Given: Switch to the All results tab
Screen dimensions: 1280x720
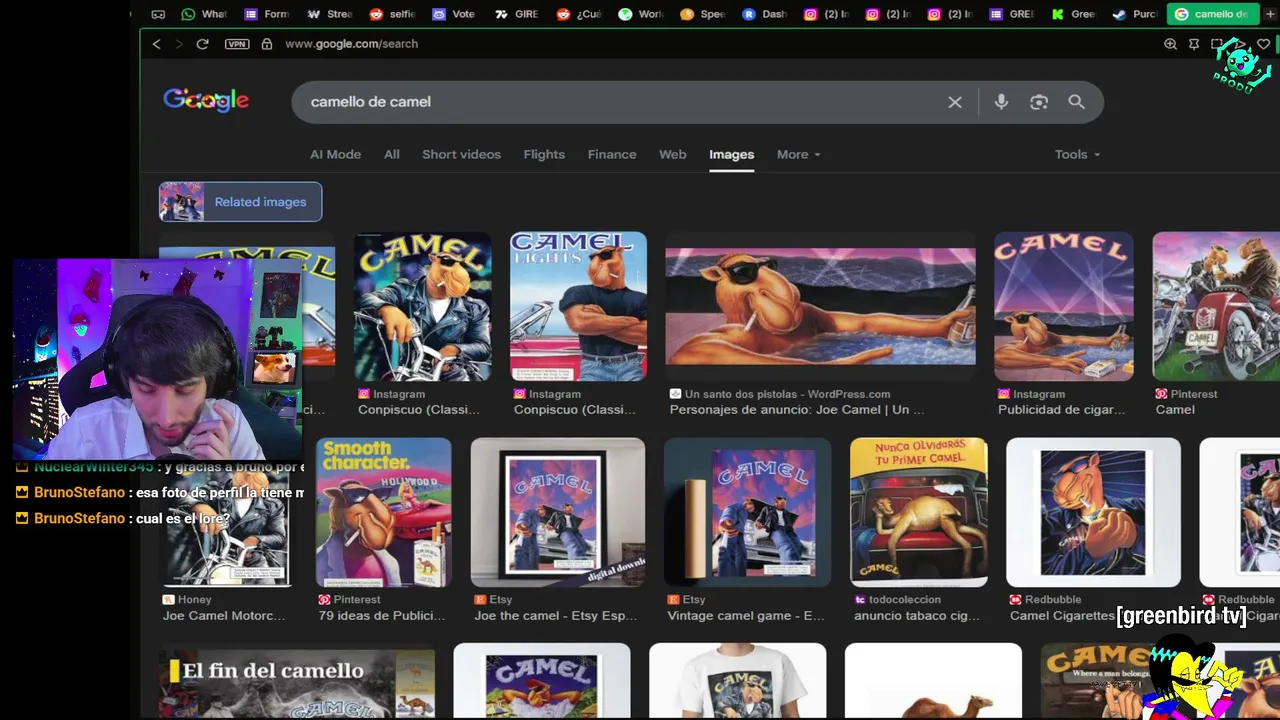Looking at the screenshot, I should [392, 154].
